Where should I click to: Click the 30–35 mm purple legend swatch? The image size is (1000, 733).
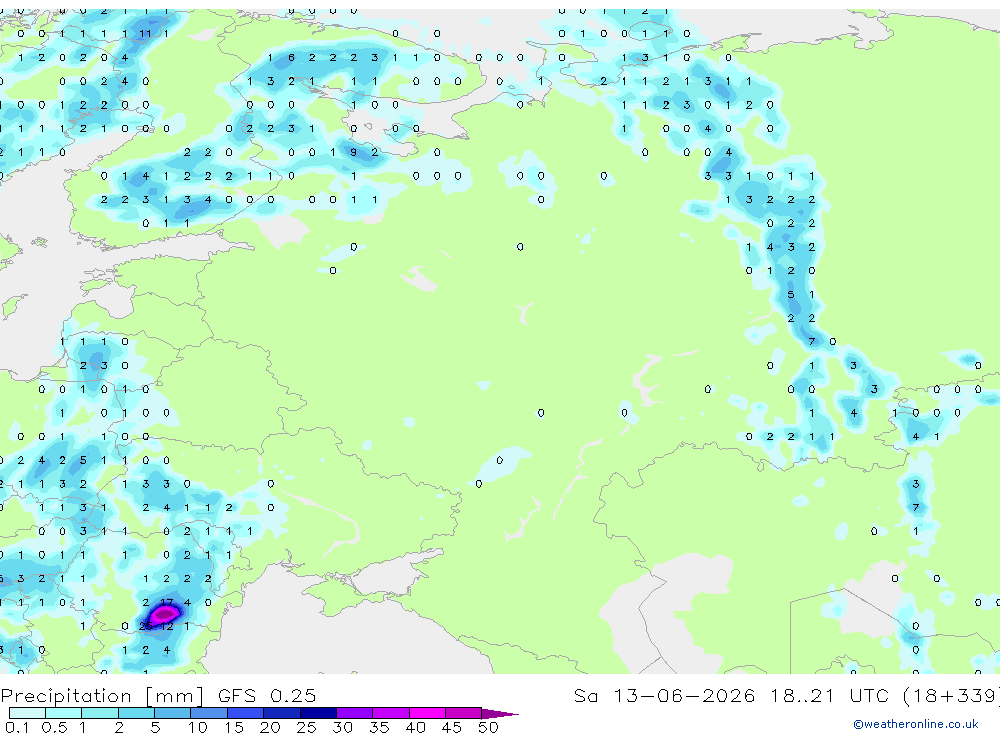click(x=354, y=713)
